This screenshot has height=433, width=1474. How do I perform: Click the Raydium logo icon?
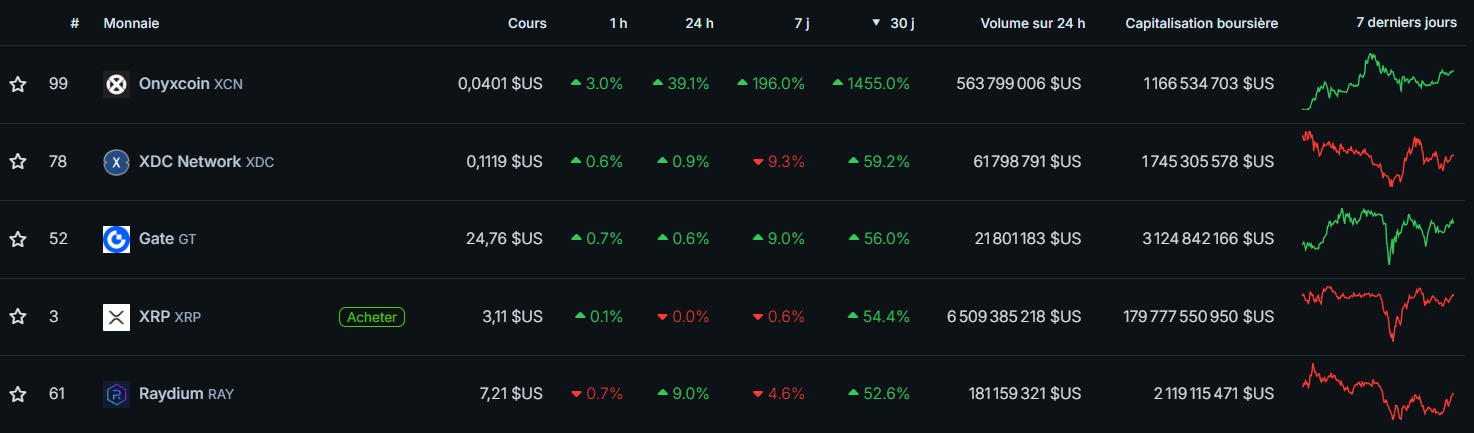click(x=116, y=394)
